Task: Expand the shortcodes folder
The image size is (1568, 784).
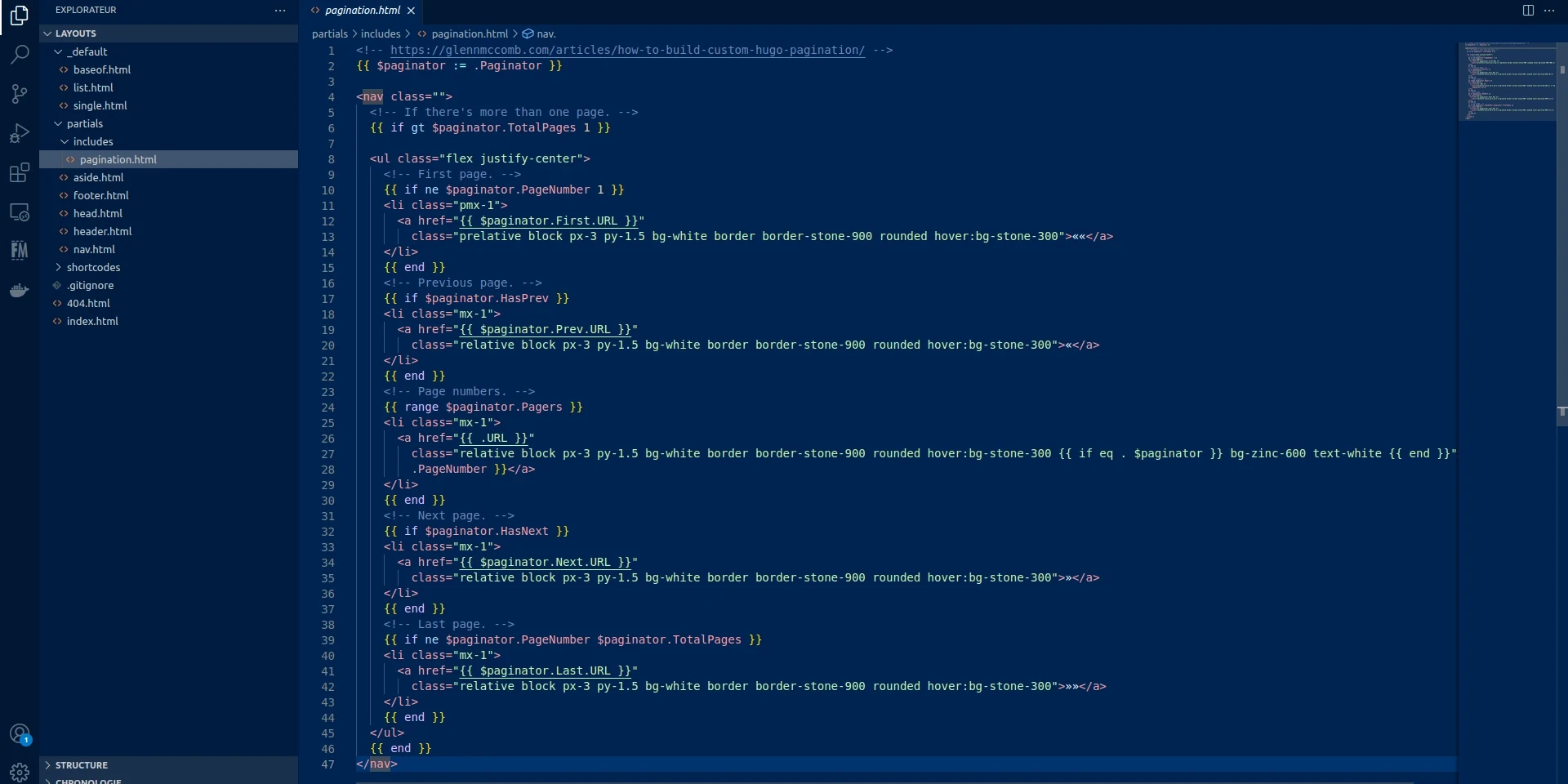Action: [169, 267]
